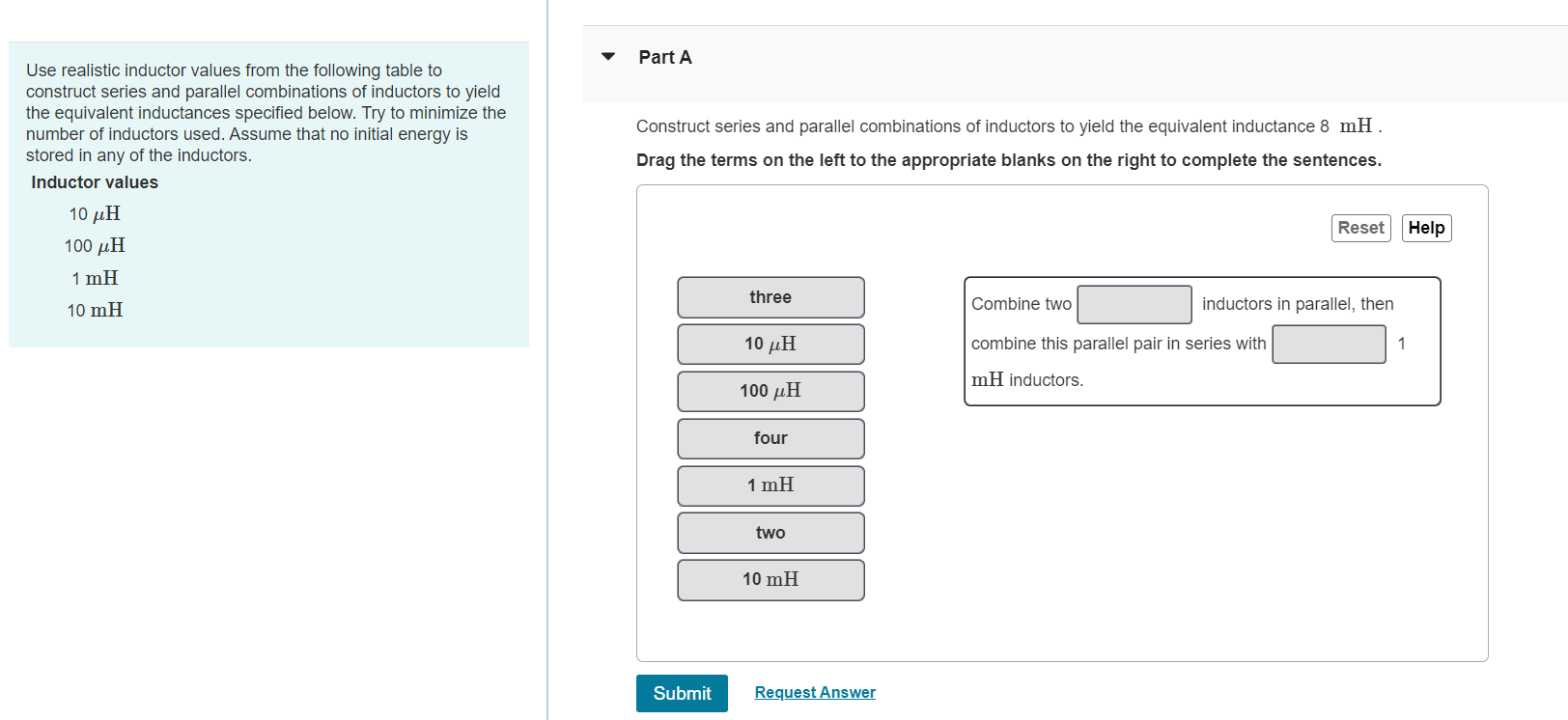The image size is (1568, 720).
Task: Follow the Request Answer link
Action: (814, 692)
